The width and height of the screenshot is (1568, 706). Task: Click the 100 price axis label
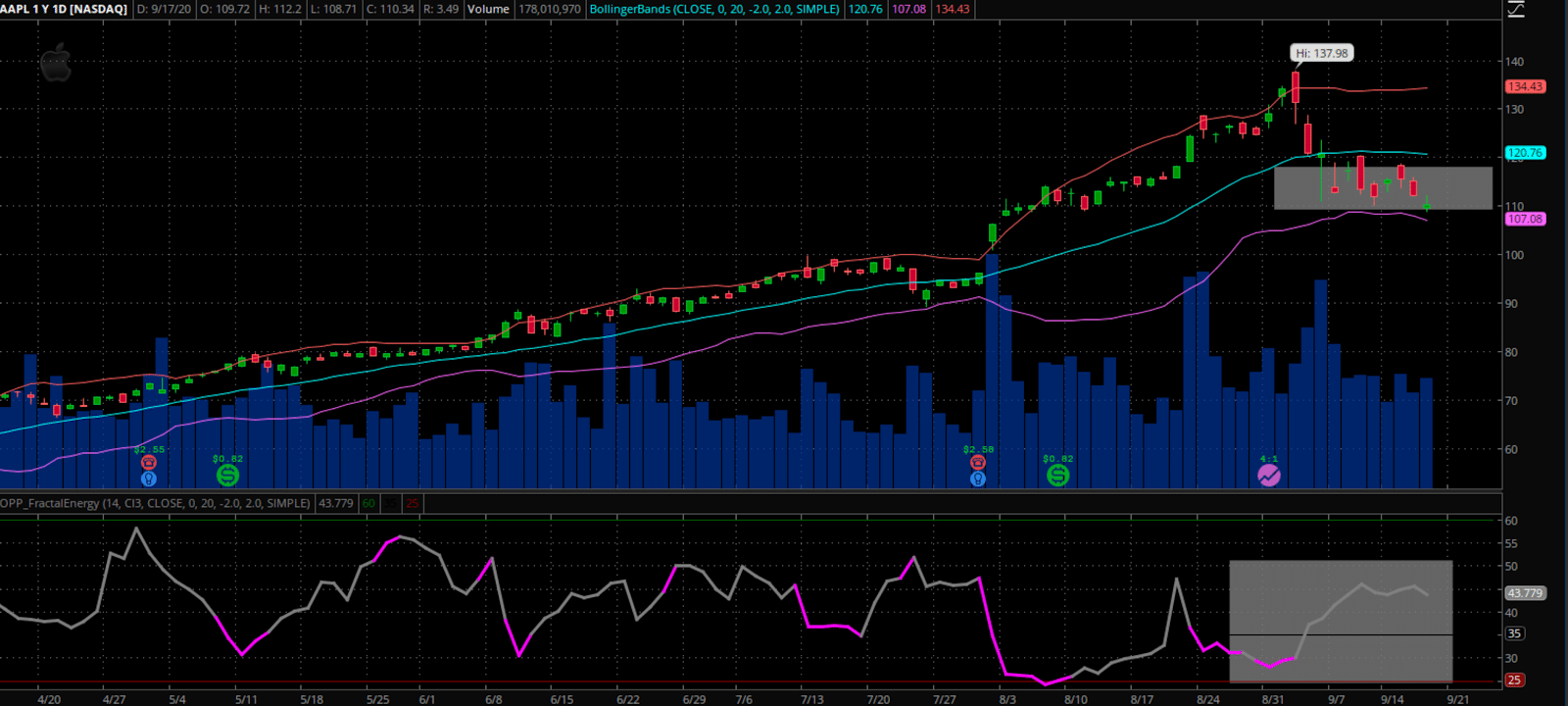click(x=1515, y=255)
